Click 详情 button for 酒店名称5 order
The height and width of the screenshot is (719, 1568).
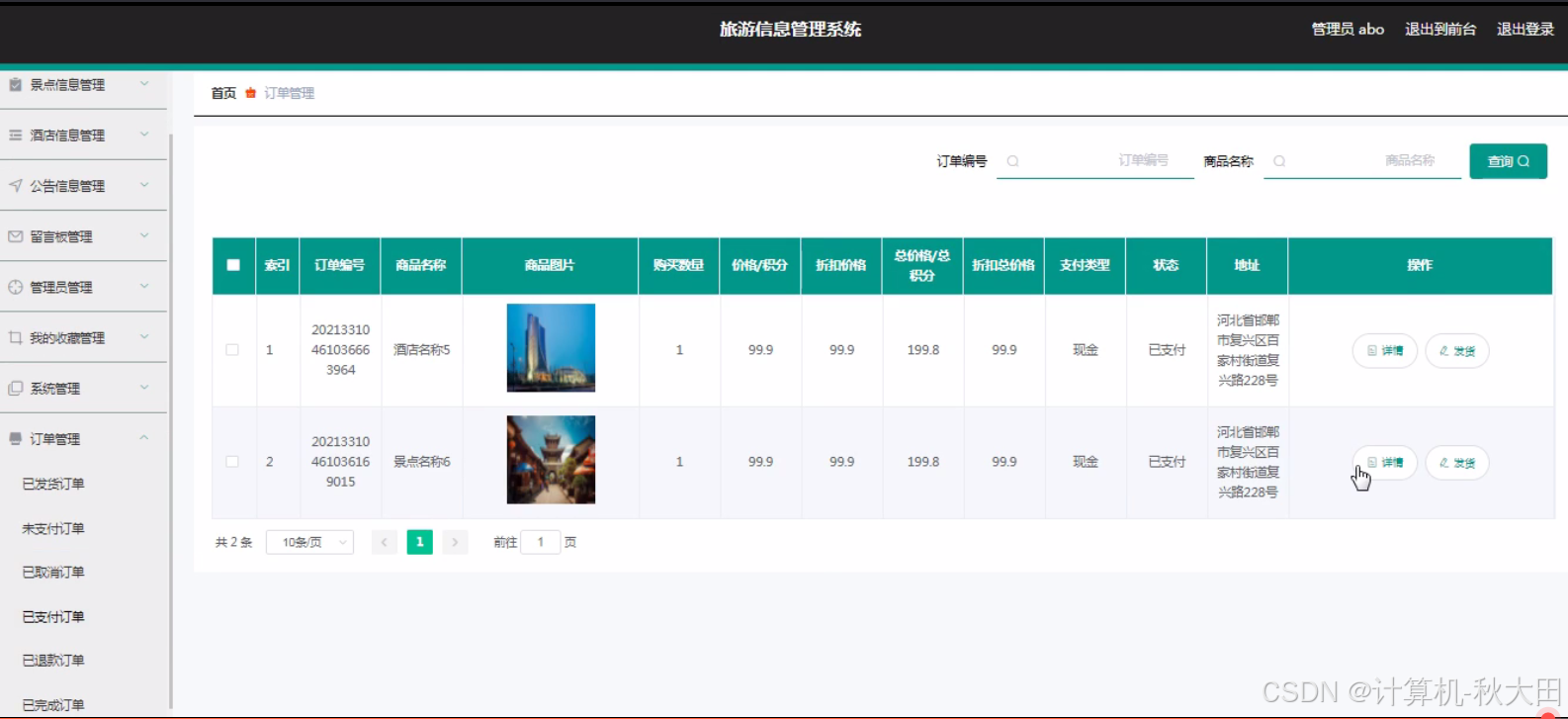pos(1384,351)
